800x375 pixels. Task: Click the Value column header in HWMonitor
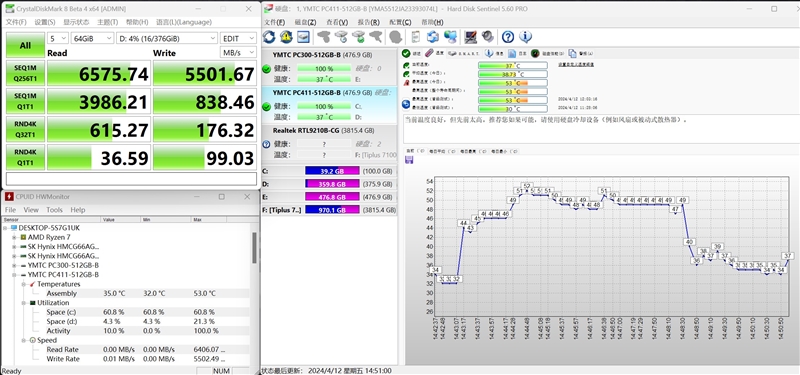pyautogui.click(x=121, y=219)
